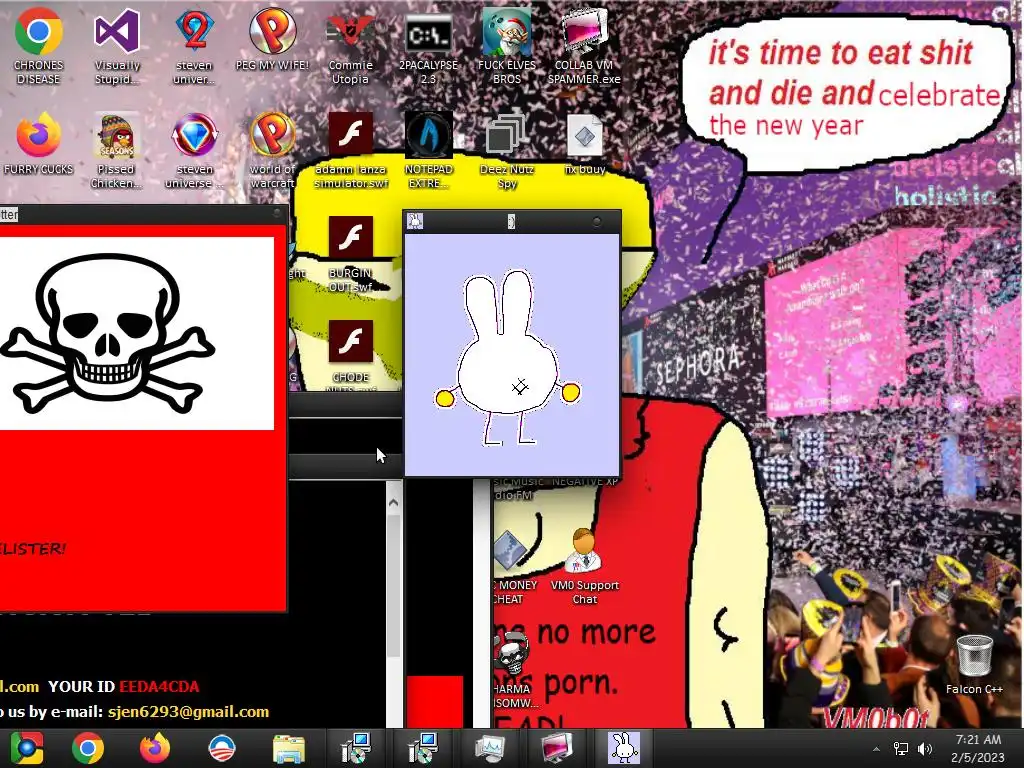Select the MONEY CHEAT desktop icon

tap(514, 566)
